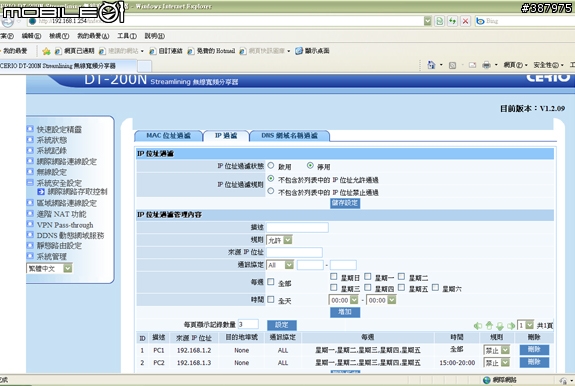This screenshot has width=575, height=386.
Task: Select rule blocking unlisted IP addresses
Action: (x=271, y=191)
